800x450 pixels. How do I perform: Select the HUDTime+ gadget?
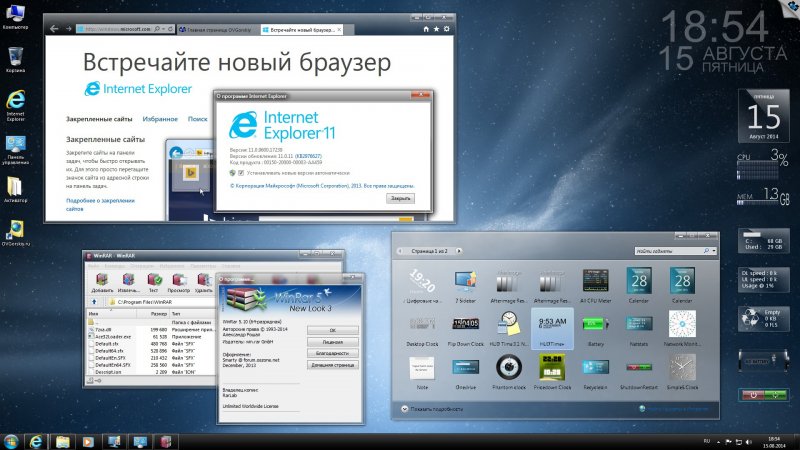tap(552, 329)
